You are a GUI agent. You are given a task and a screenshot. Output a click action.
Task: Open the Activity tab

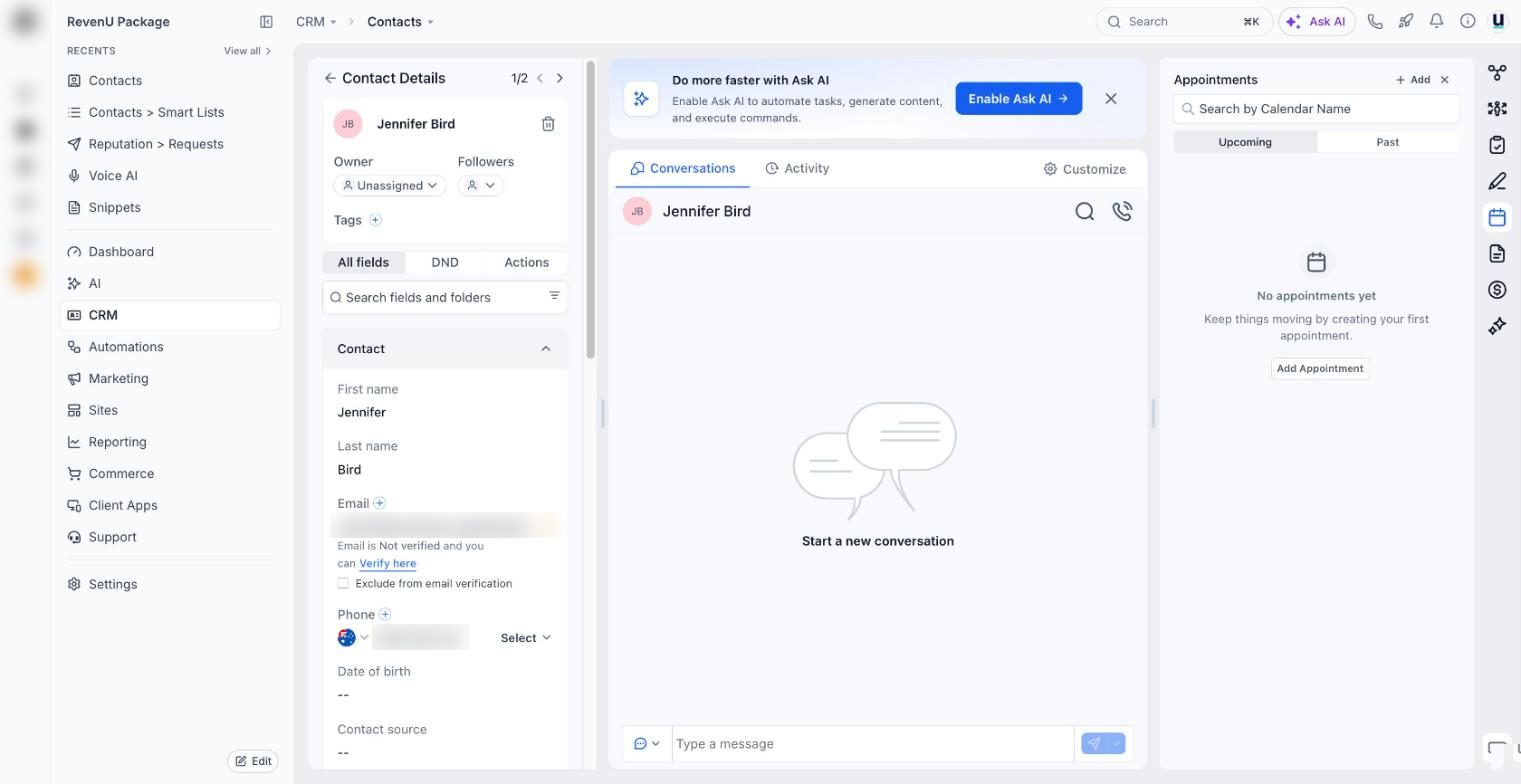(797, 168)
